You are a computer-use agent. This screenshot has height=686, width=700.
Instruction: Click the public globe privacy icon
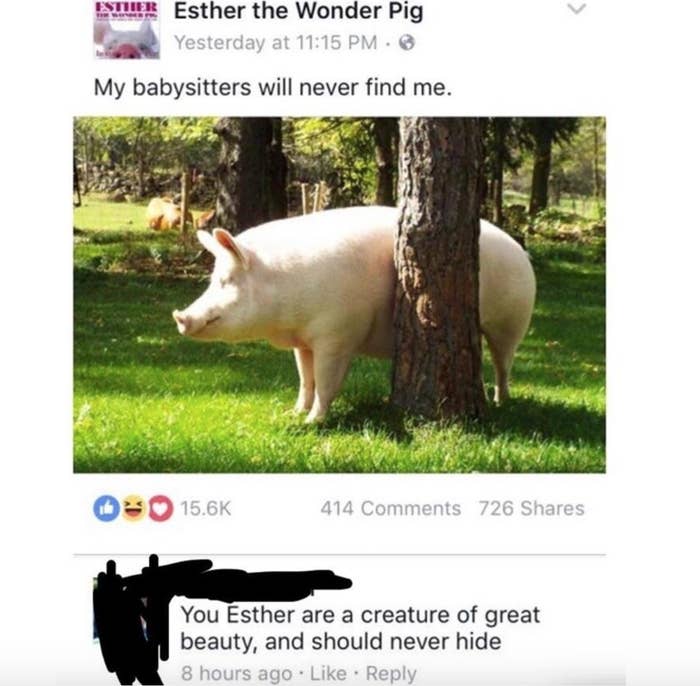click(407, 43)
